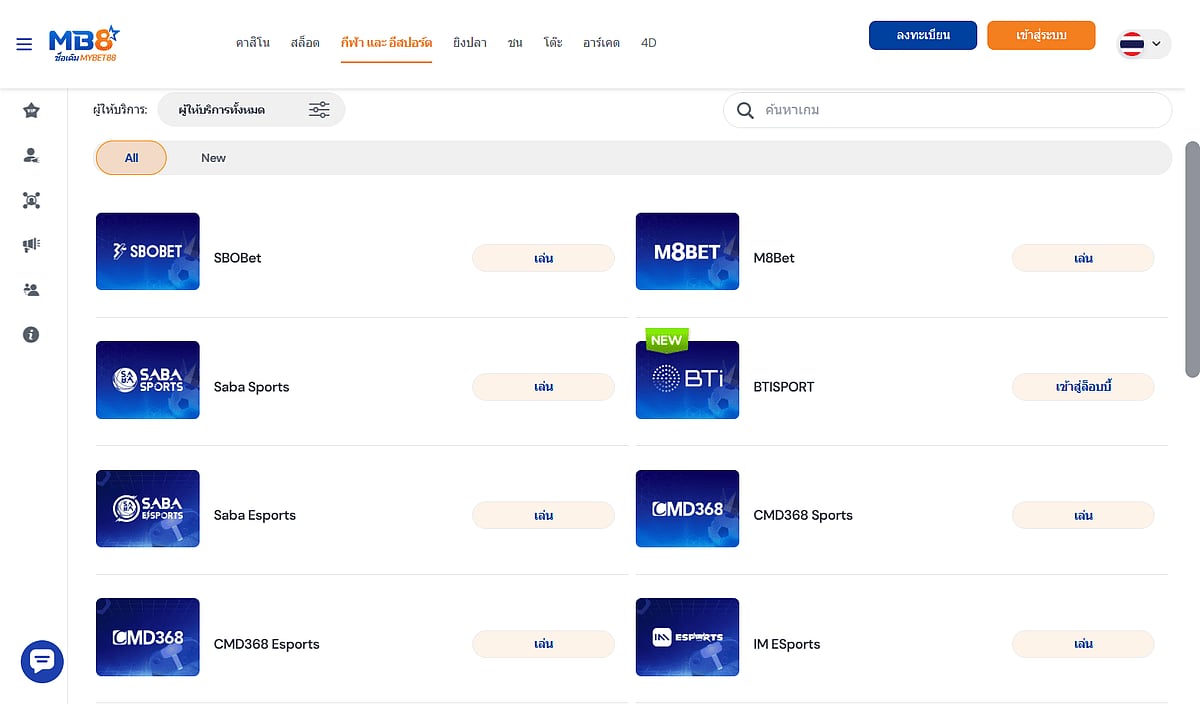Select the กีฬา และ อีสปอร์ต tab

coord(386,43)
